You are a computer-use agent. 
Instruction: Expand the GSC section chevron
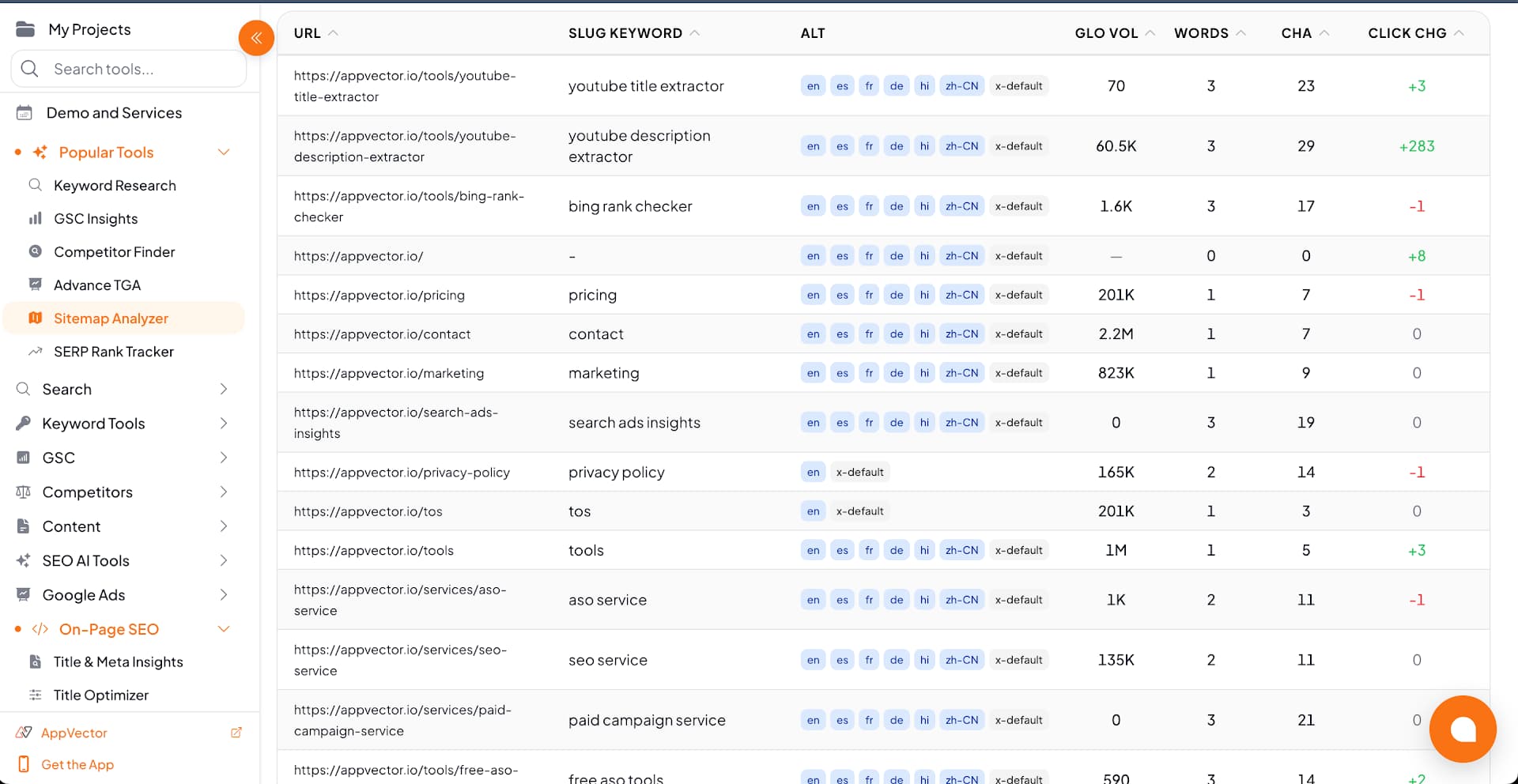coord(224,458)
